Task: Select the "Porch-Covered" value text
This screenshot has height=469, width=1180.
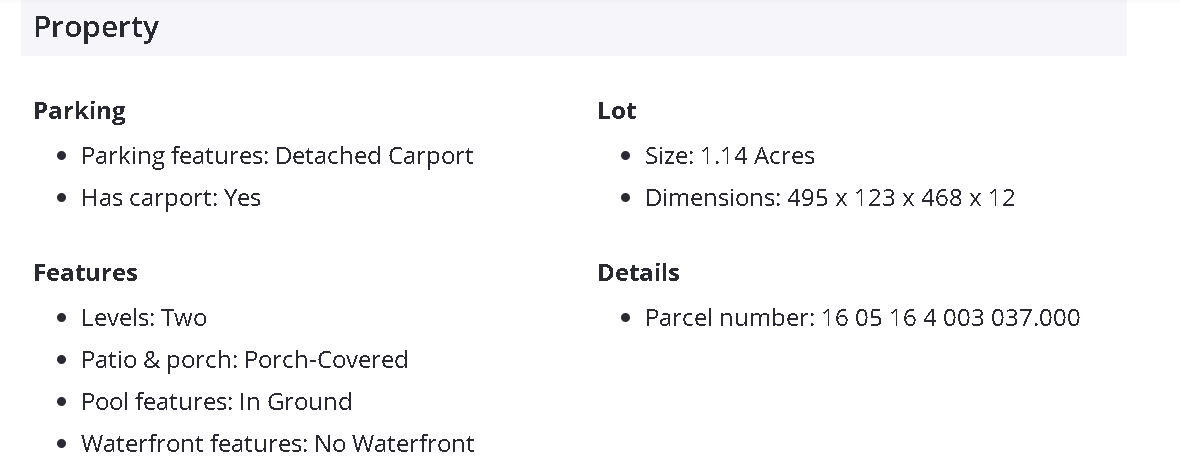Action: 326,360
